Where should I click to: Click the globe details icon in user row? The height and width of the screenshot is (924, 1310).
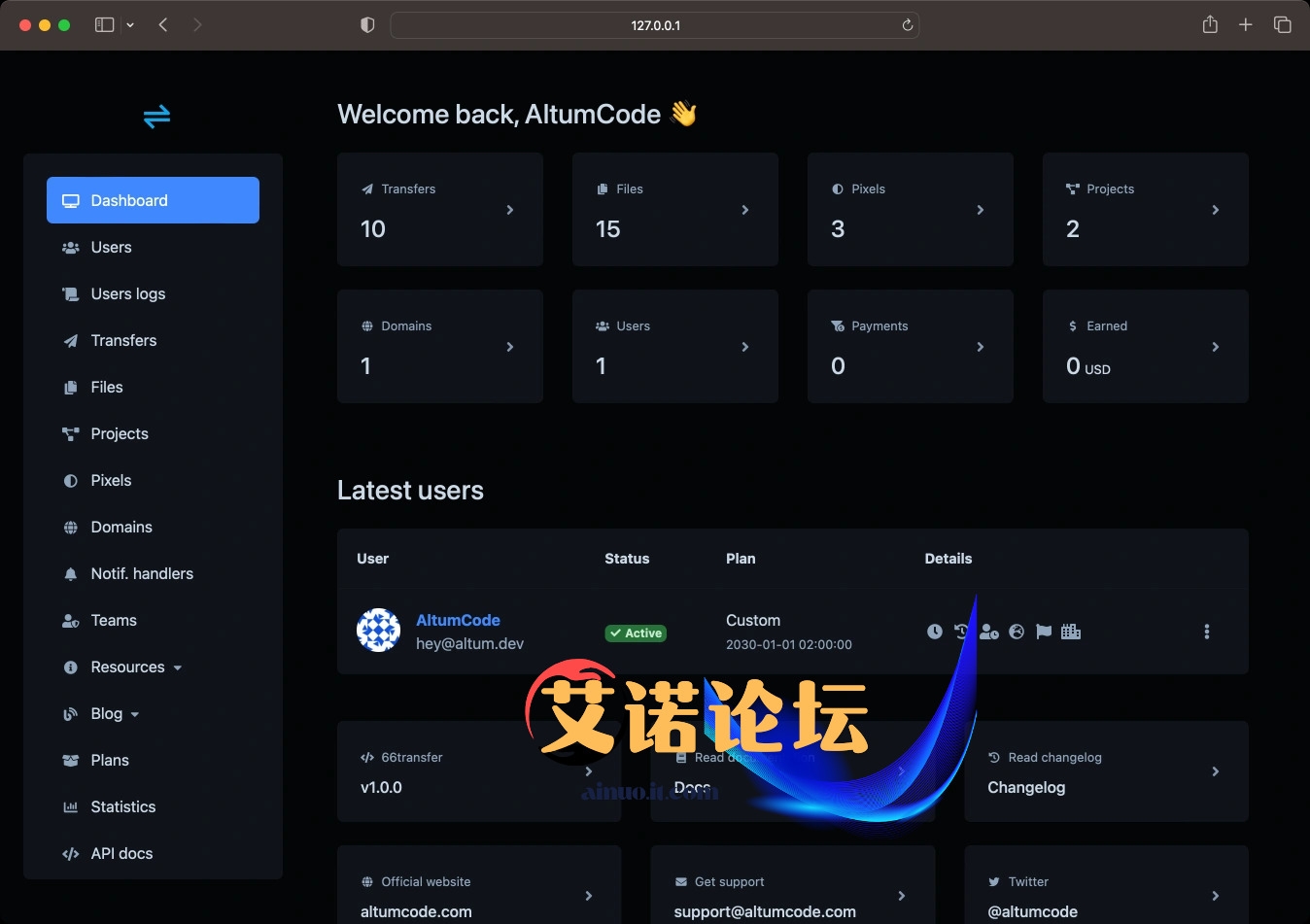click(1017, 632)
